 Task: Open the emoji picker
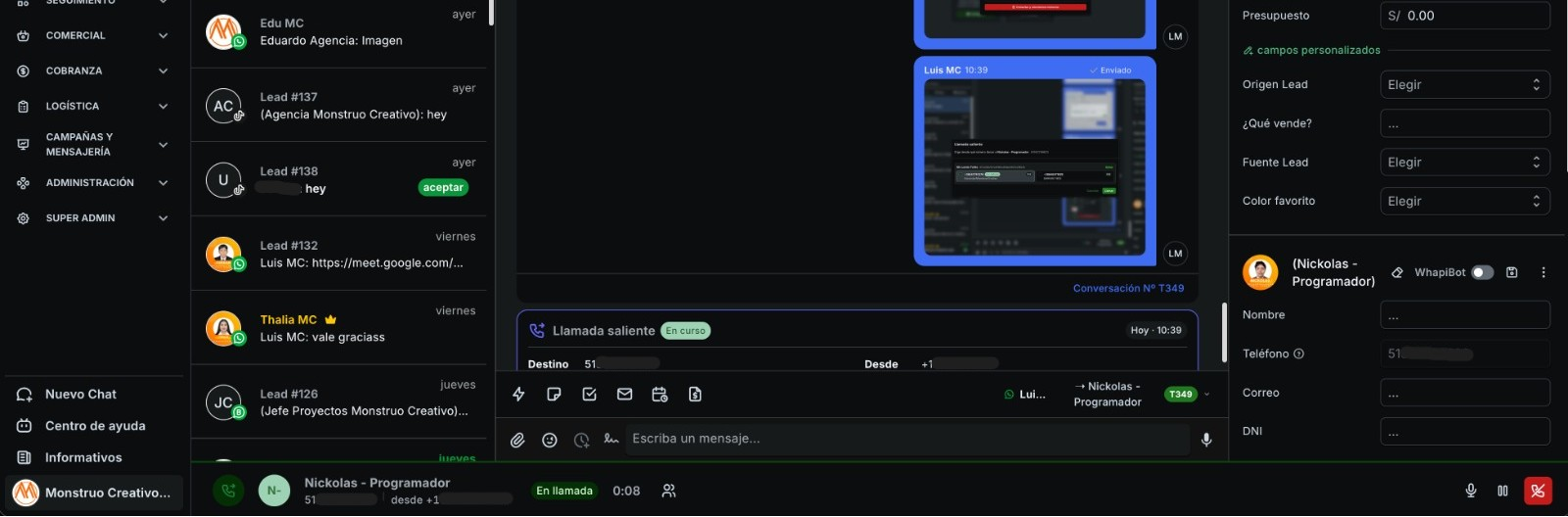pyautogui.click(x=550, y=441)
